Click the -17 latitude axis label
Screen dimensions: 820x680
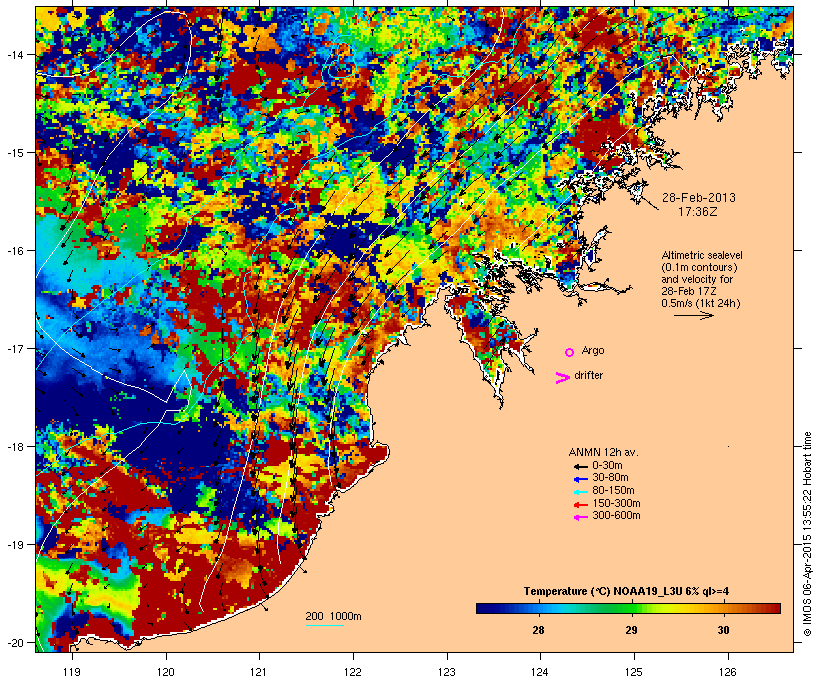coord(15,349)
